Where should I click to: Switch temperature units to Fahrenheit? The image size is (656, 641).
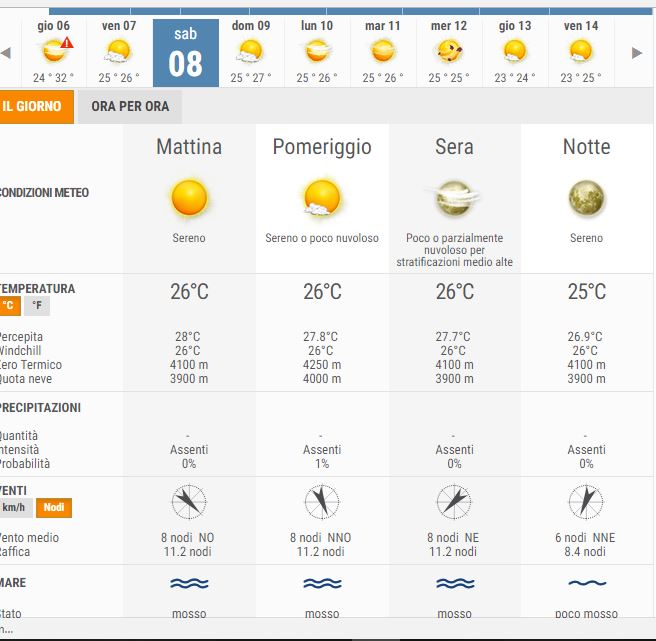pyautogui.click(x=37, y=306)
